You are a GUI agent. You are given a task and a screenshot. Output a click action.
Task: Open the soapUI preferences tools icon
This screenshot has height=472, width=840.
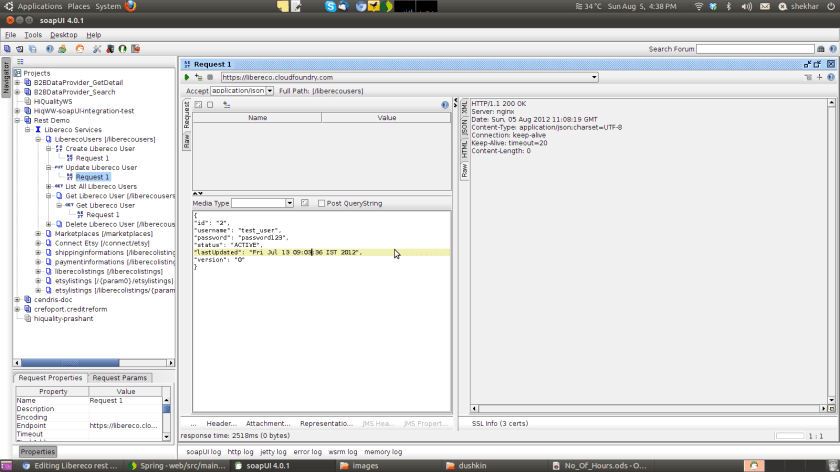pos(97,48)
